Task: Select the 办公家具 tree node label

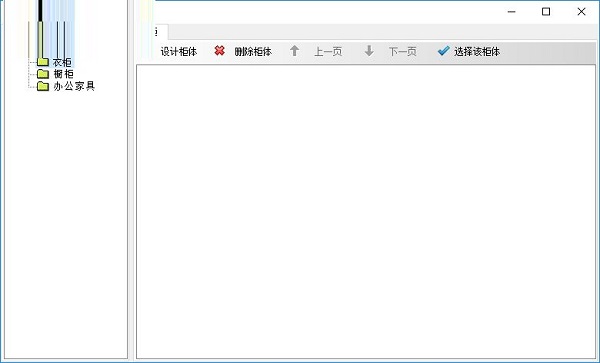Action: pyautogui.click(x=74, y=86)
